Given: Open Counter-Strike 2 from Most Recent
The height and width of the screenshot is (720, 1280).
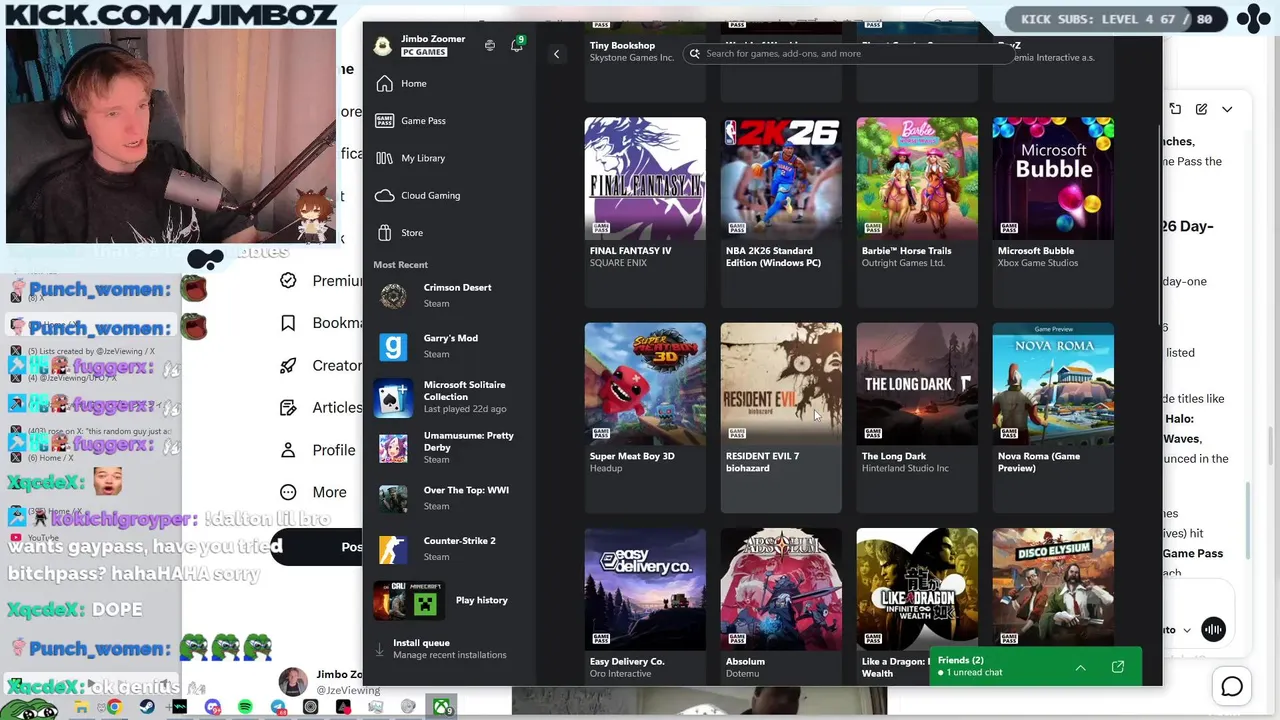Looking at the screenshot, I should coord(449,549).
